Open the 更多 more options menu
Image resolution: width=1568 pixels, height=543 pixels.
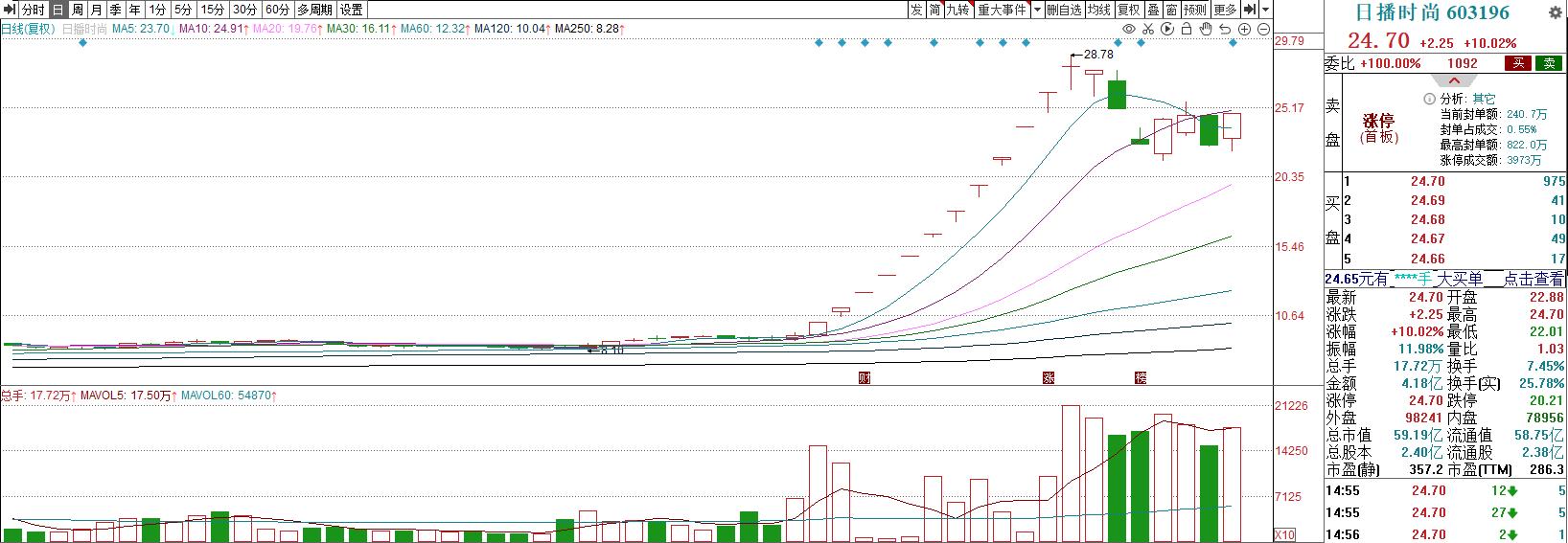coord(1225,10)
